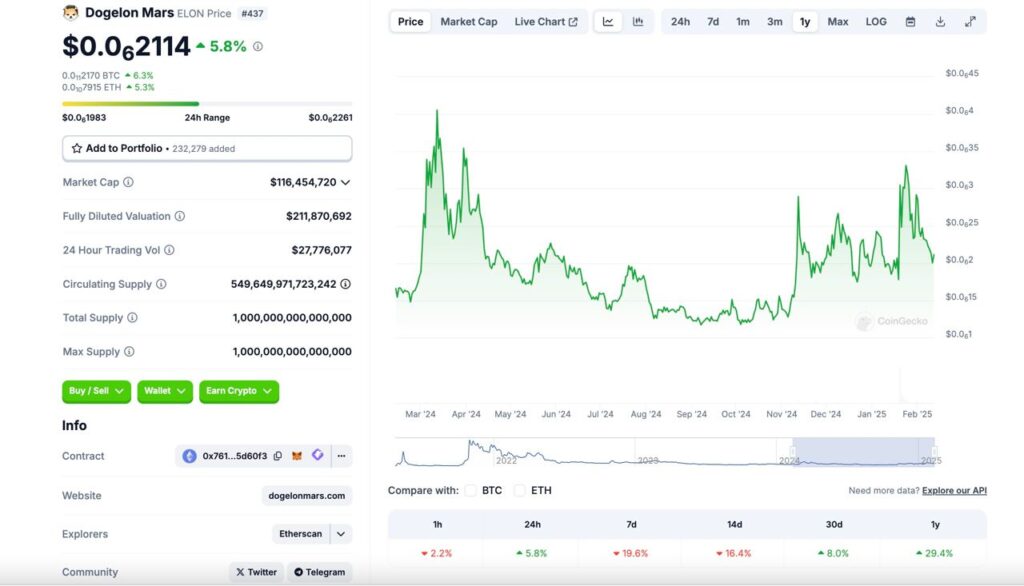Image resolution: width=1024 pixels, height=586 pixels.
Task: Open more contract options ellipsis
Action: coord(342,456)
